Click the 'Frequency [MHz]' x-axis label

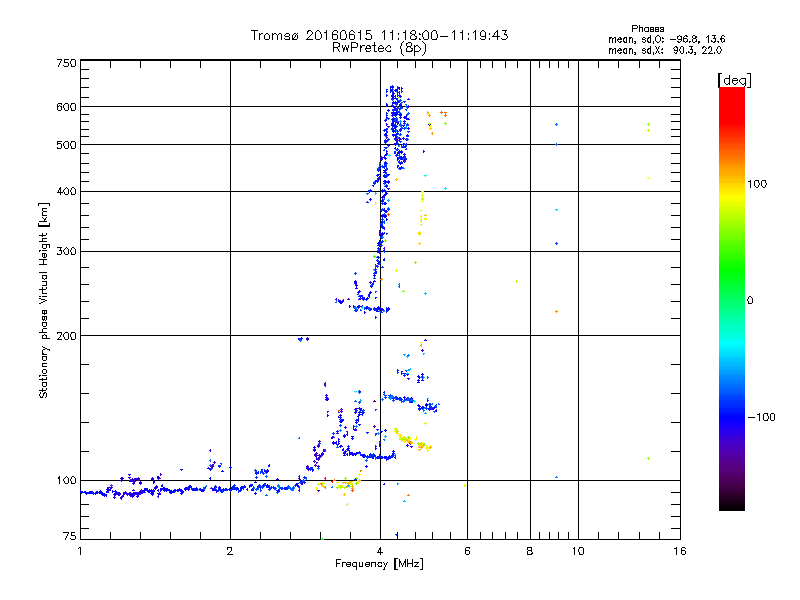pos(379,564)
